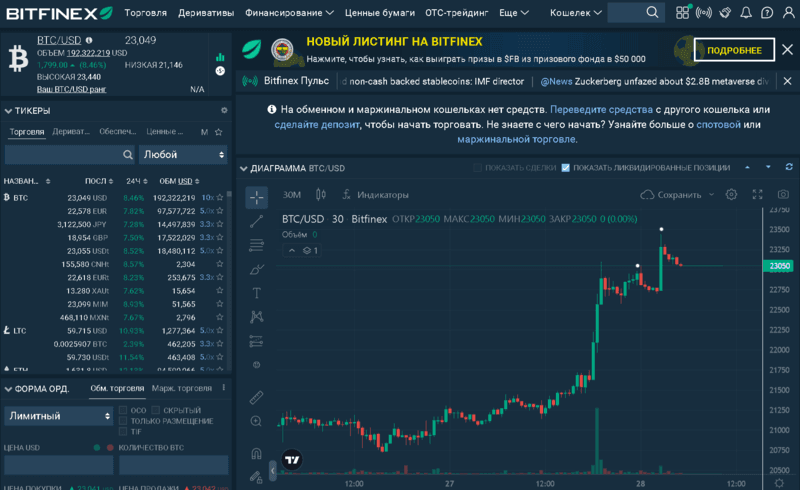The image size is (800, 490).
Task: Click the Цена USD input field
Action: (x=59, y=465)
